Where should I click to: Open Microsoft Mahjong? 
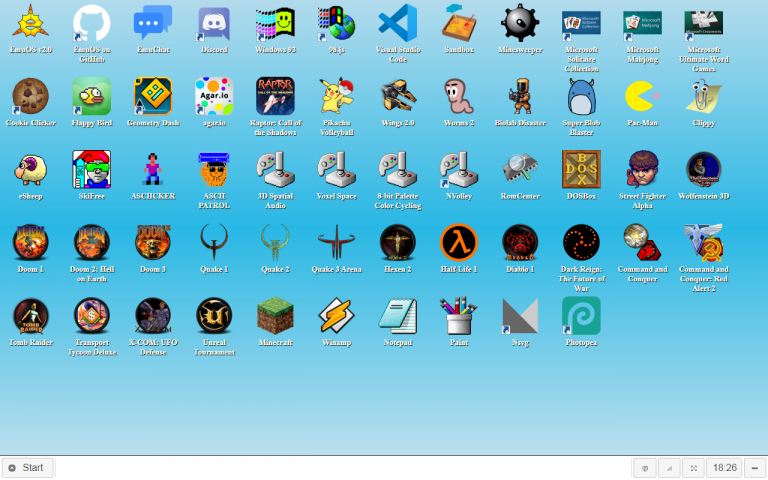[643, 23]
